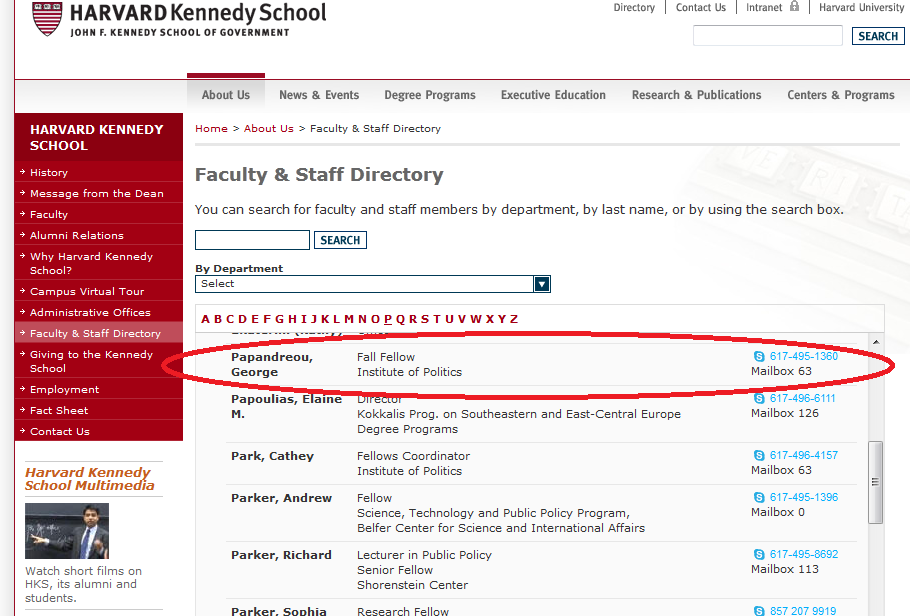Click the directory SEARCH button
The height and width of the screenshot is (616, 910).
coord(340,240)
